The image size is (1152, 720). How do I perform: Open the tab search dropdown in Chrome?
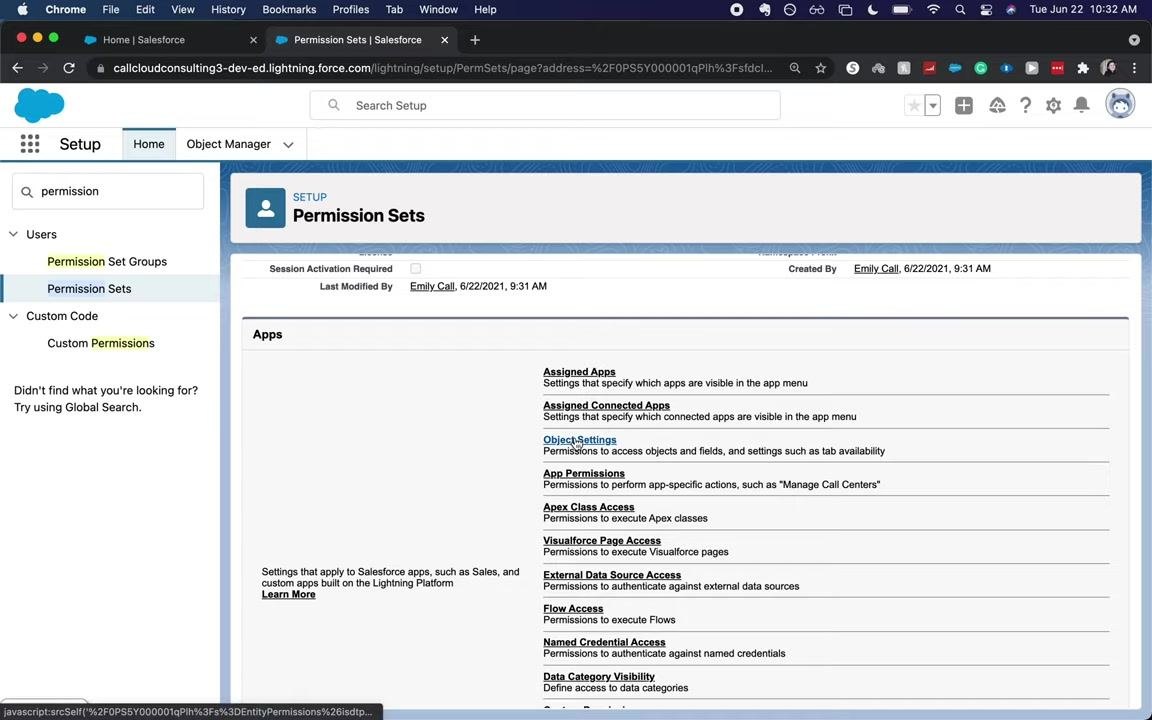point(1134,40)
